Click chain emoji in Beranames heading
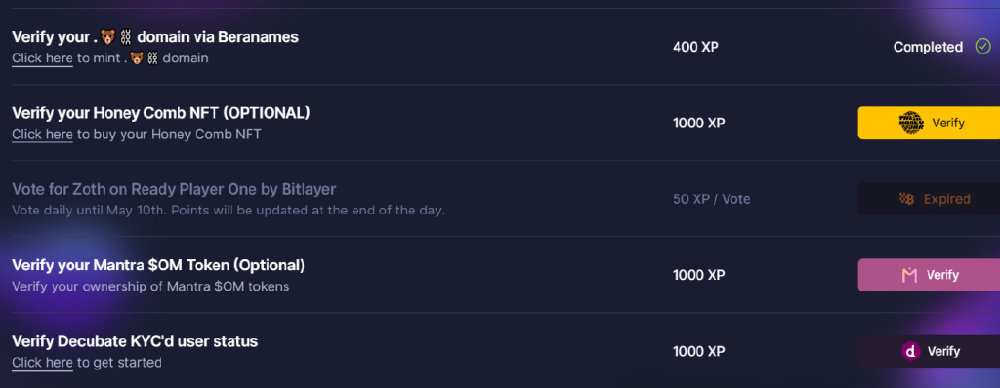 click(126, 38)
